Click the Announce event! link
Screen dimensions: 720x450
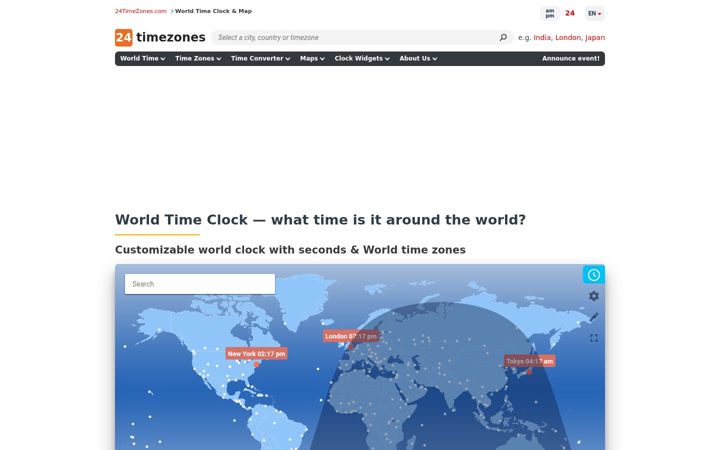coord(570,58)
